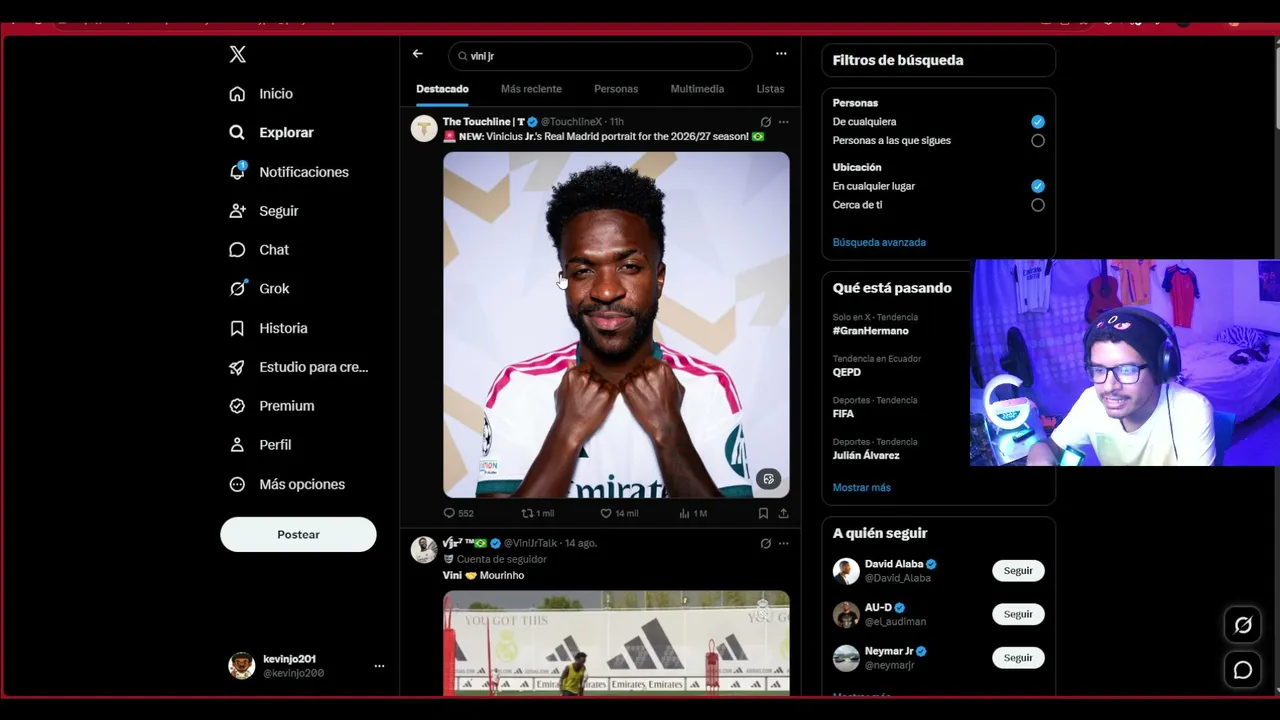1280x720 pixels.
Task: Open Premium in the sidebar
Action: tap(271, 406)
